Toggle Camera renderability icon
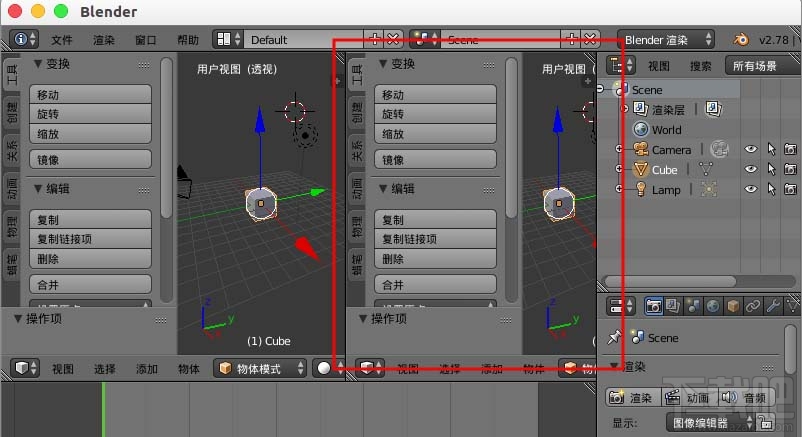The width and height of the screenshot is (802, 437). click(790, 149)
